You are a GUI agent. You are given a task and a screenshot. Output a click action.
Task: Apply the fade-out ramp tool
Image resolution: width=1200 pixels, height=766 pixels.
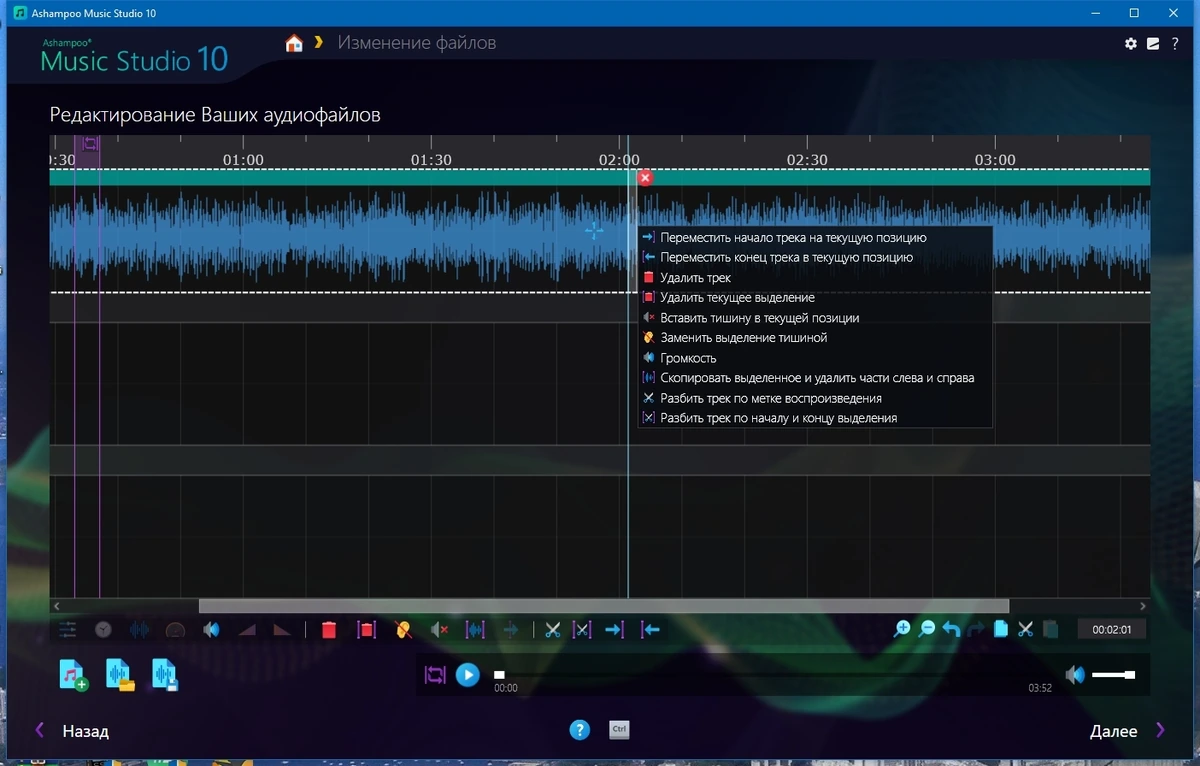tap(282, 630)
